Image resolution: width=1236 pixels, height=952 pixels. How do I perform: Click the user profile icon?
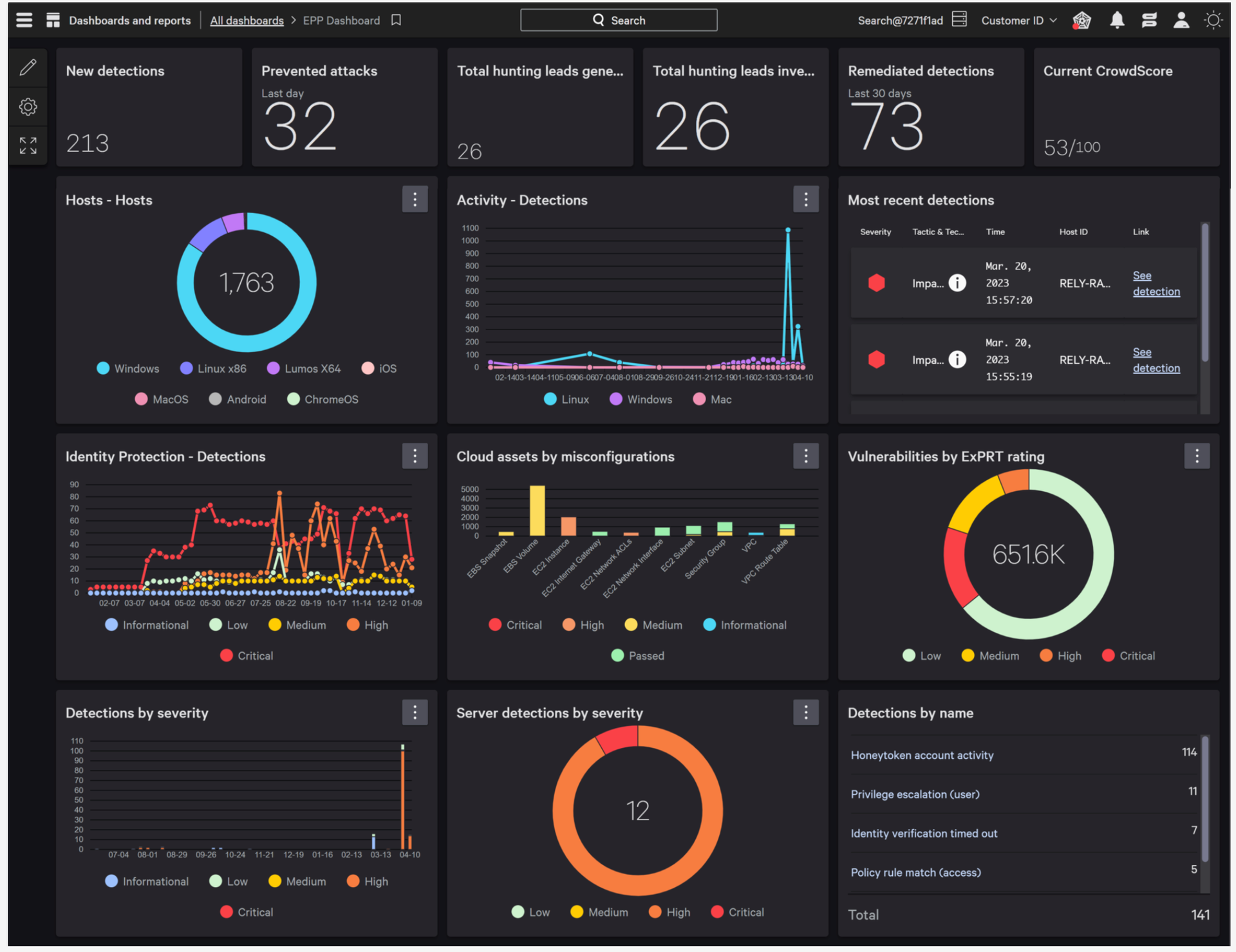click(1181, 20)
